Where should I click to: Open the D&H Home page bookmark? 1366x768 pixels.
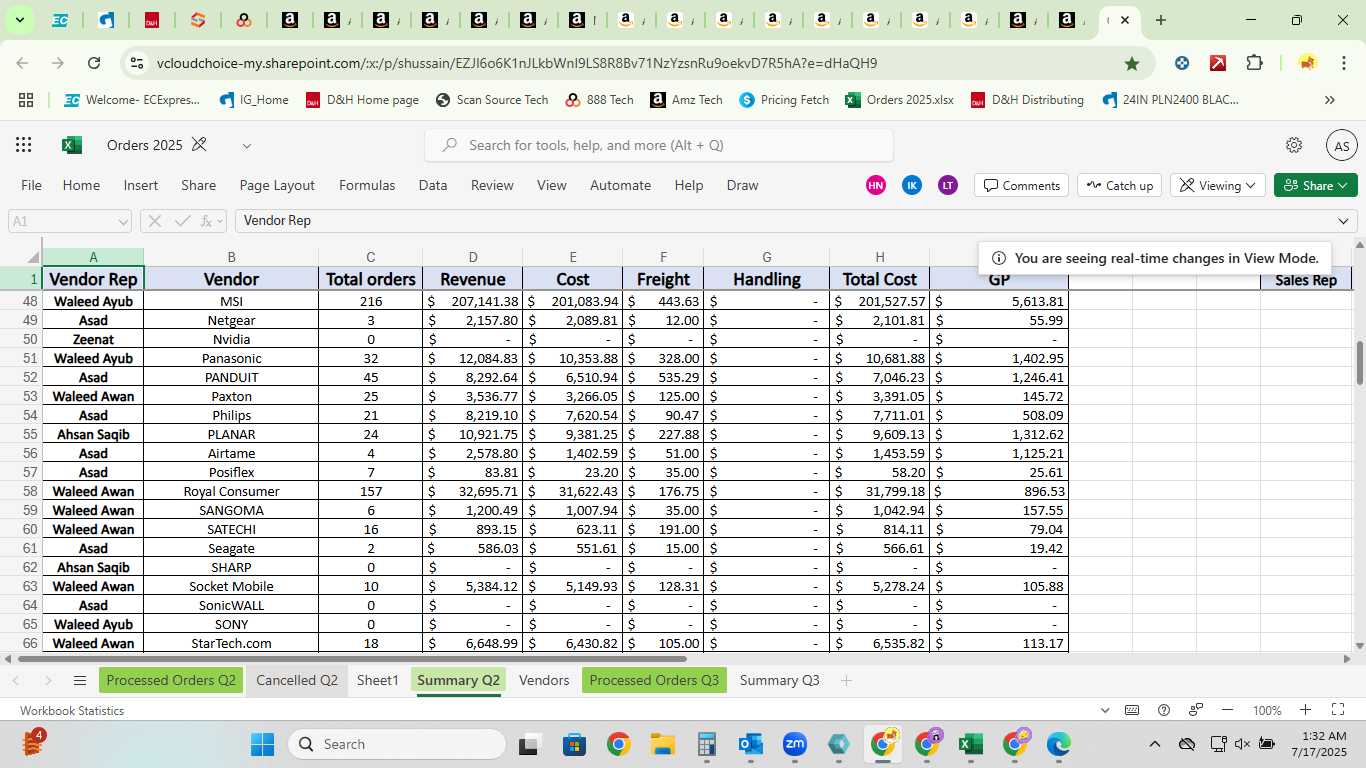pos(362,100)
